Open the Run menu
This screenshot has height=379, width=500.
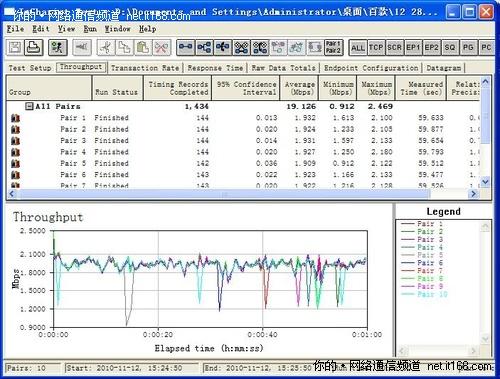point(90,29)
